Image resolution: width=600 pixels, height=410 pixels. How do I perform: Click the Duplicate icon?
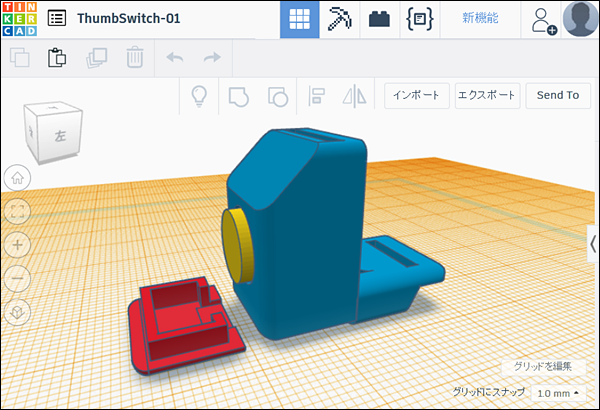coord(96,58)
